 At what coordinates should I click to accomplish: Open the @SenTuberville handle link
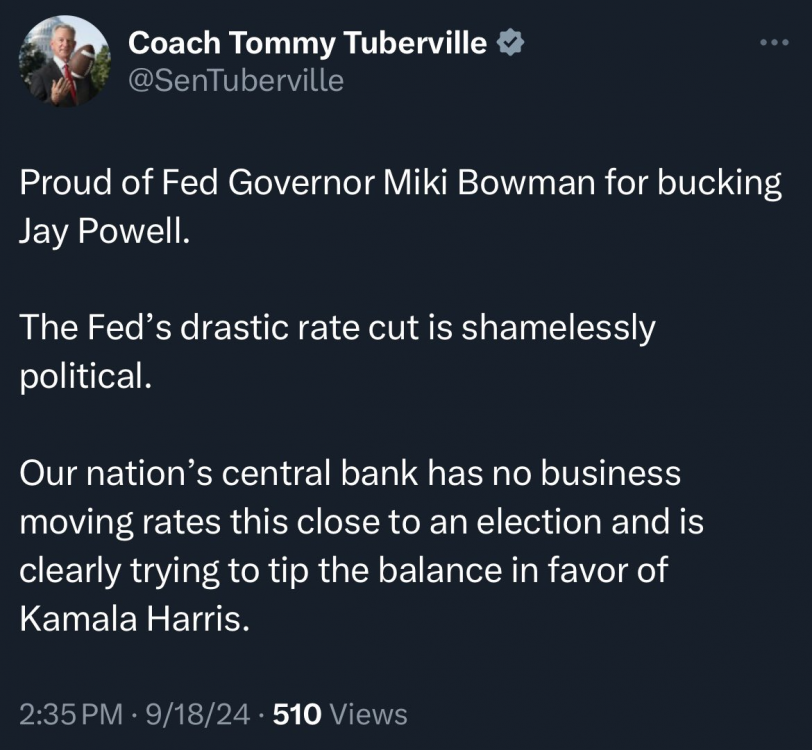click(x=236, y=80)
